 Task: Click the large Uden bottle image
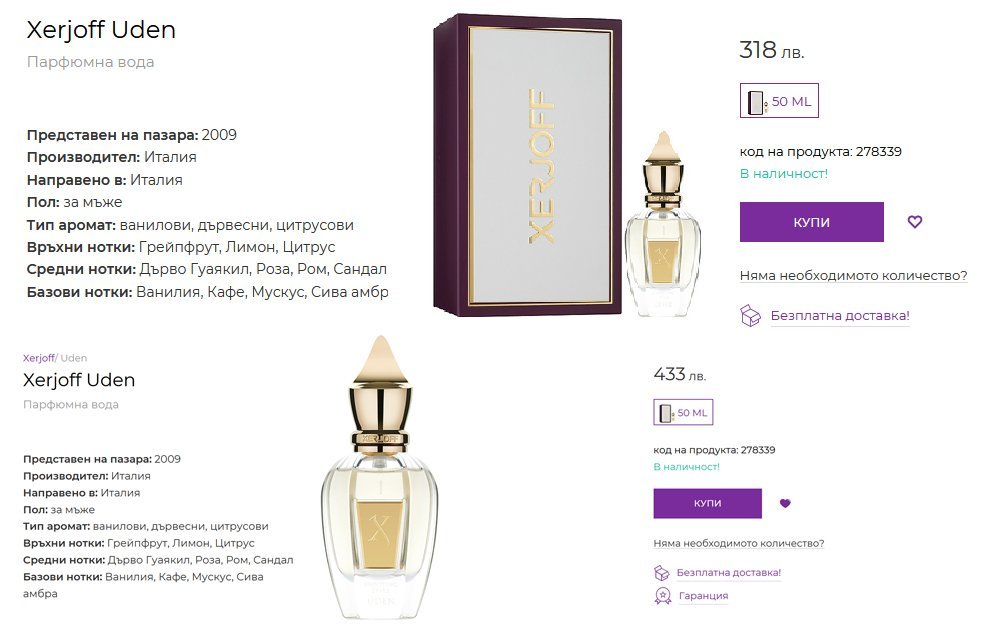(380, 478)
